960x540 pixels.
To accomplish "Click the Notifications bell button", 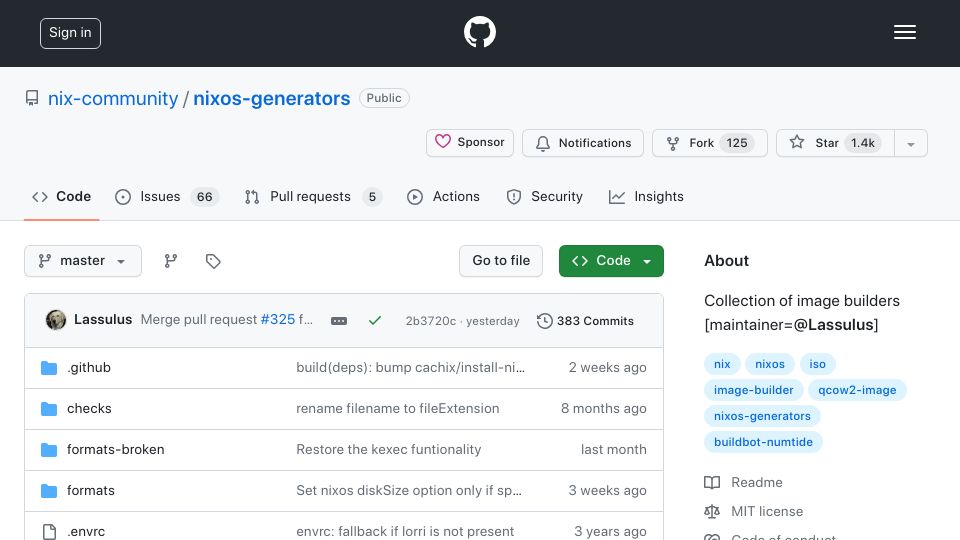I will pos(583,143).
